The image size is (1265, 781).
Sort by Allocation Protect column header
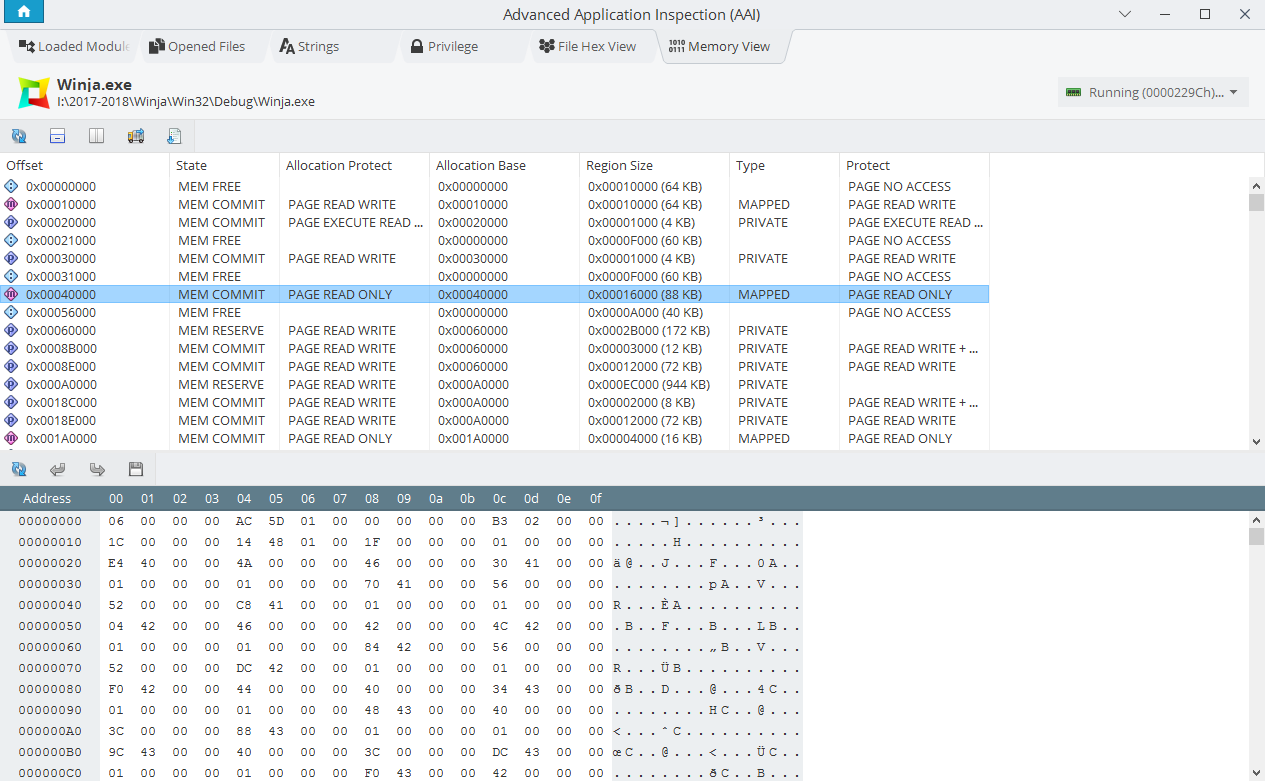339,166
